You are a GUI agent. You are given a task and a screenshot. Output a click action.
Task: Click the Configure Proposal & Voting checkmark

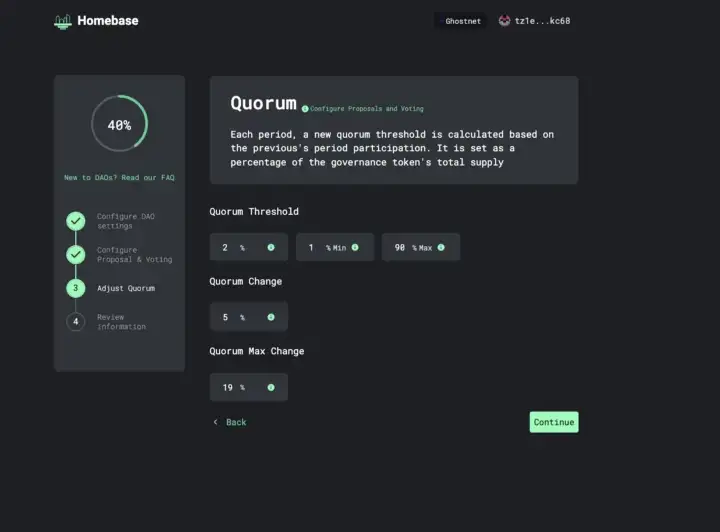pyautogui.click(x=75, y=255)
